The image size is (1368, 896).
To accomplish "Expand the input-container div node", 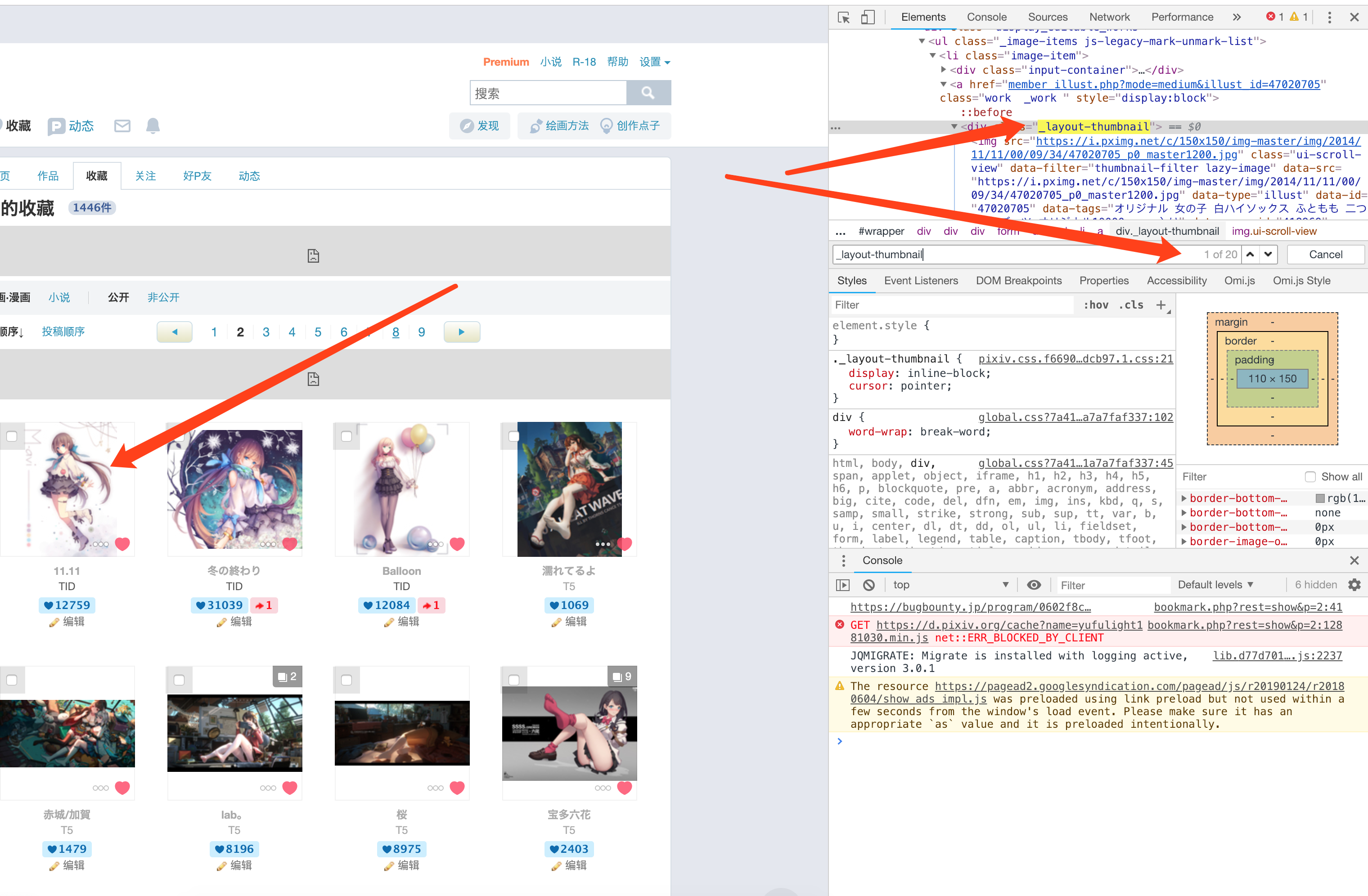I will [943, 70].
